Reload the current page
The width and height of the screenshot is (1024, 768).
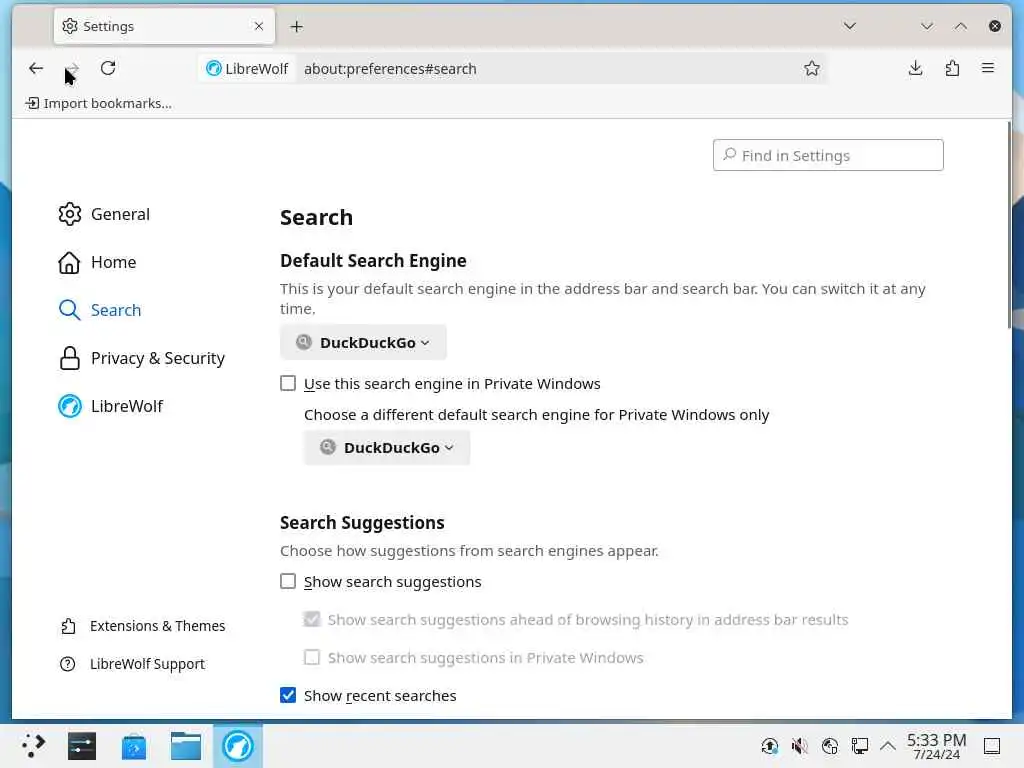pyautogui.click(x=108, y=69)
